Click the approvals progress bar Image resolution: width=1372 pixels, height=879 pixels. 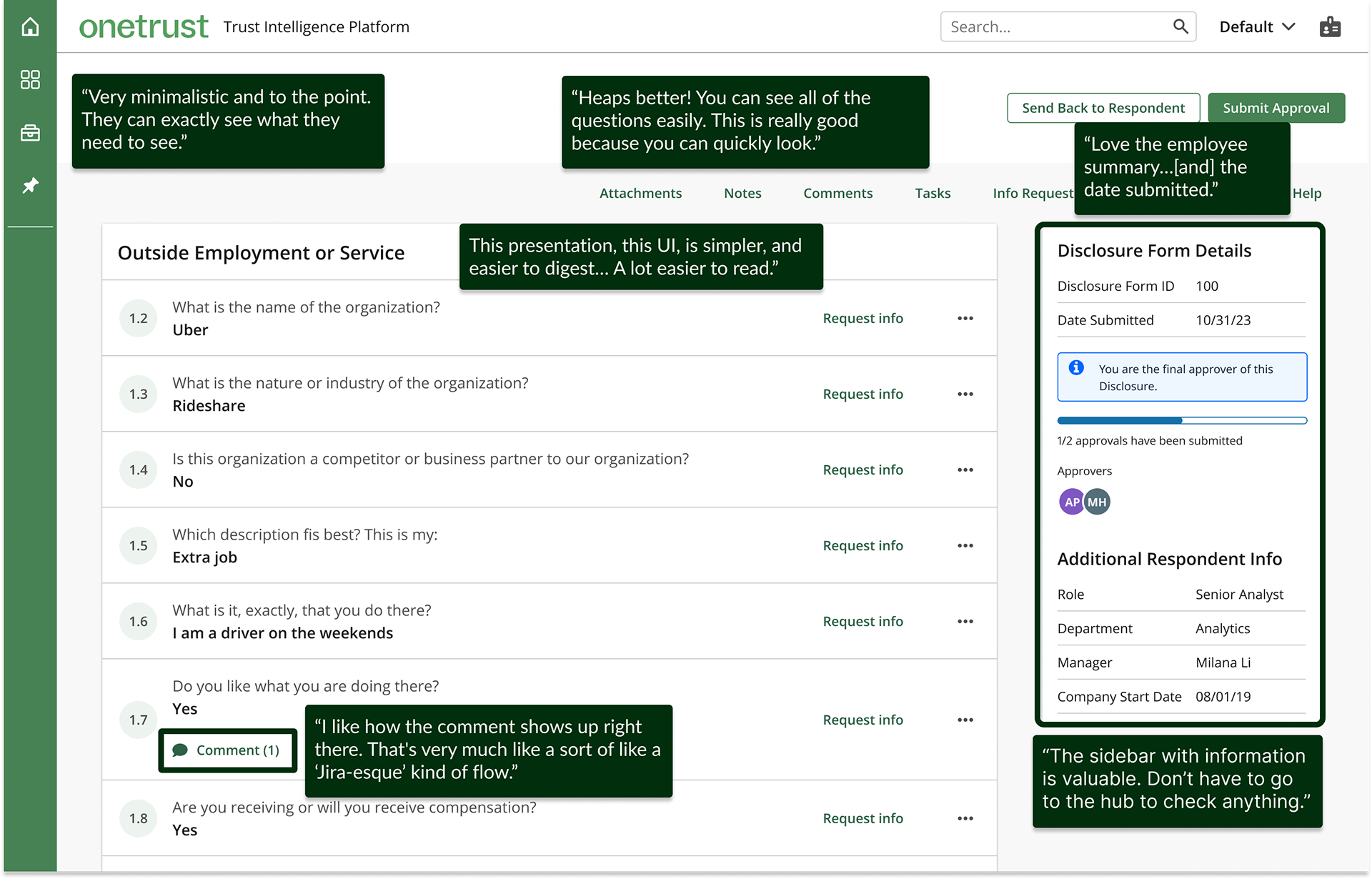click(1182, 421)
